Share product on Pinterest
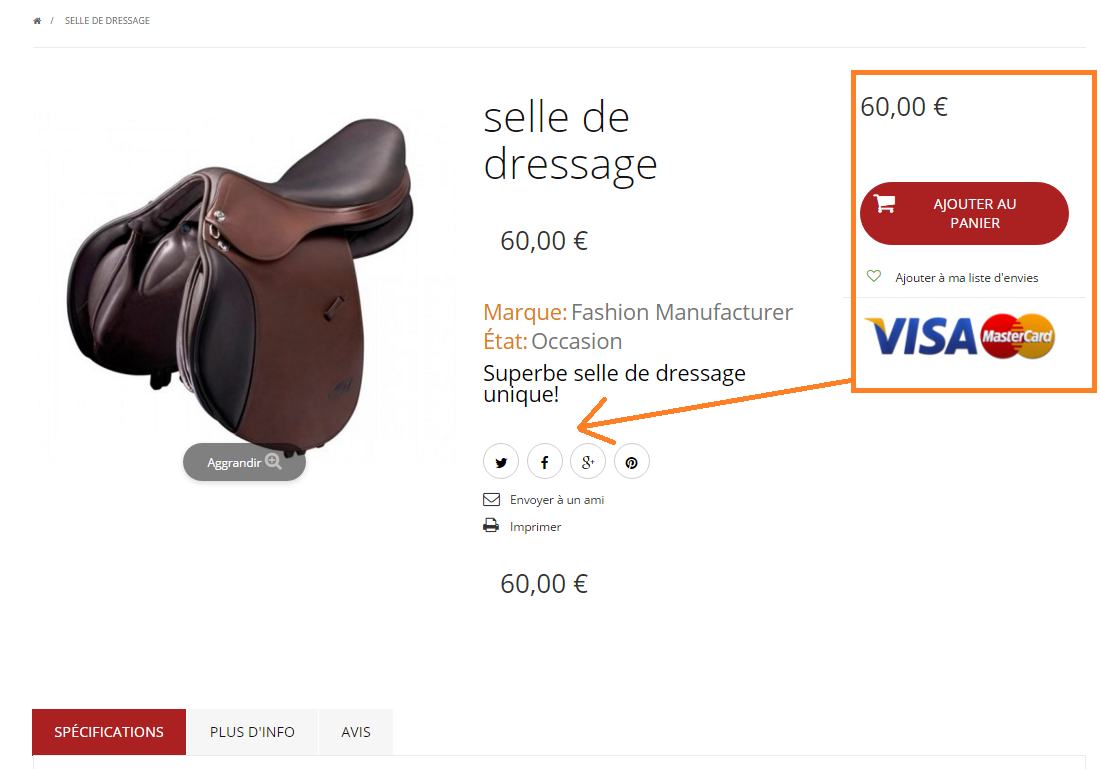This screenshot has width=1101, height=769. (632, 462)
